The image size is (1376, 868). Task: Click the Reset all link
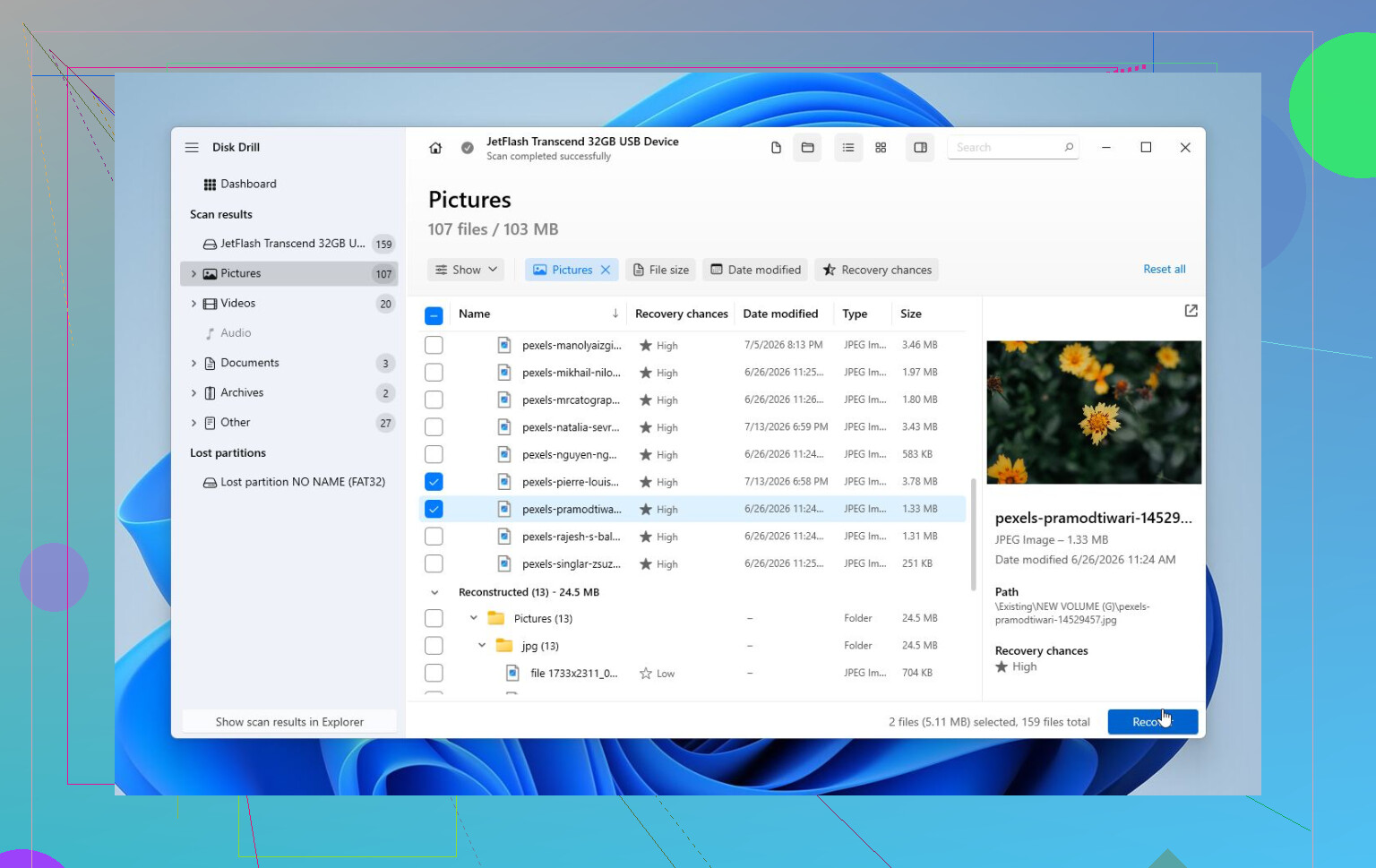tap(1164, 269)
